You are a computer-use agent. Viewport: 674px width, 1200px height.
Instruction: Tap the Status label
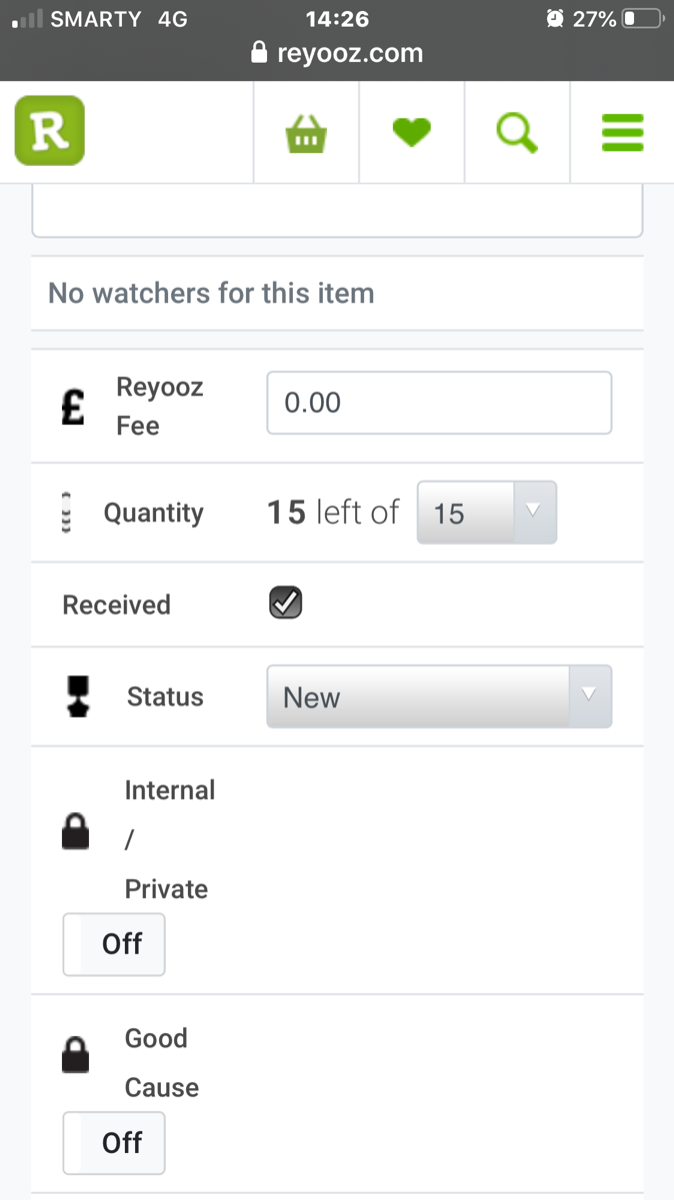click(165, 697)
